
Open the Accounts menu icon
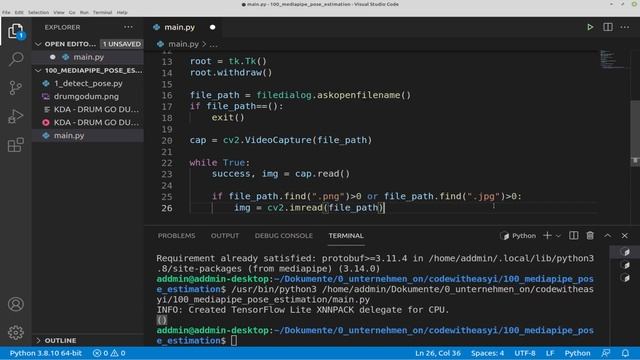click(16, 304)
